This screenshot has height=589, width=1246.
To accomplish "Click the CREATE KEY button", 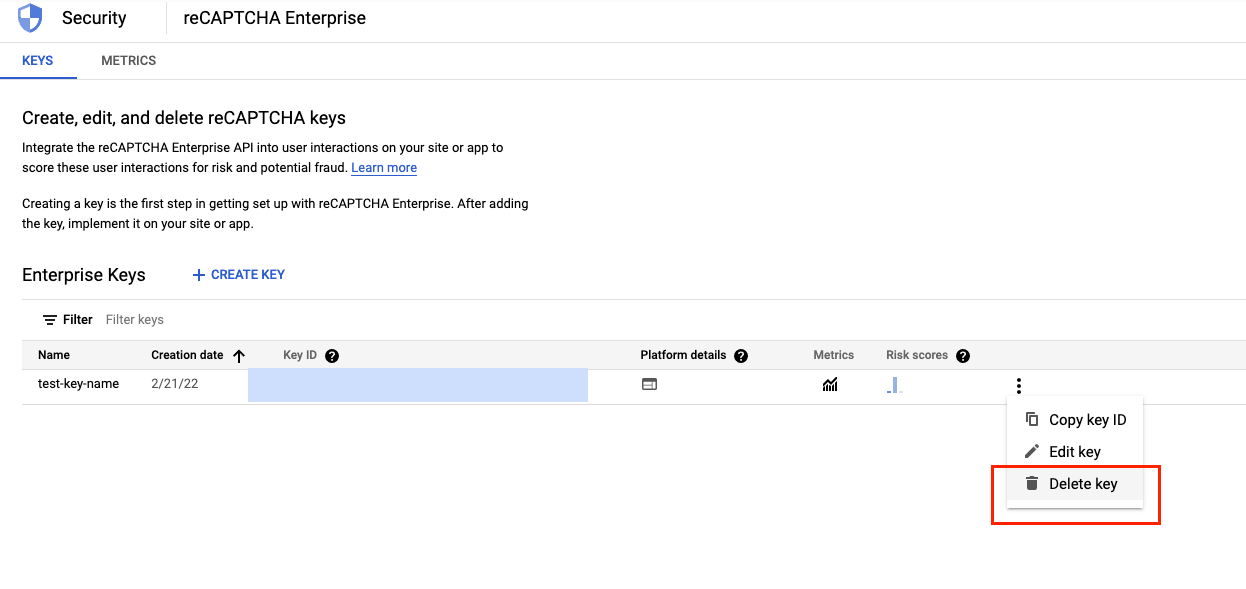I will (x=237, y=274).
